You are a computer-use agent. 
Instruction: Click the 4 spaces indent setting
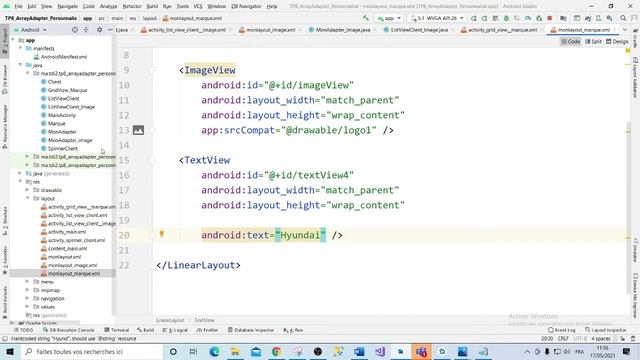point(601,338)
